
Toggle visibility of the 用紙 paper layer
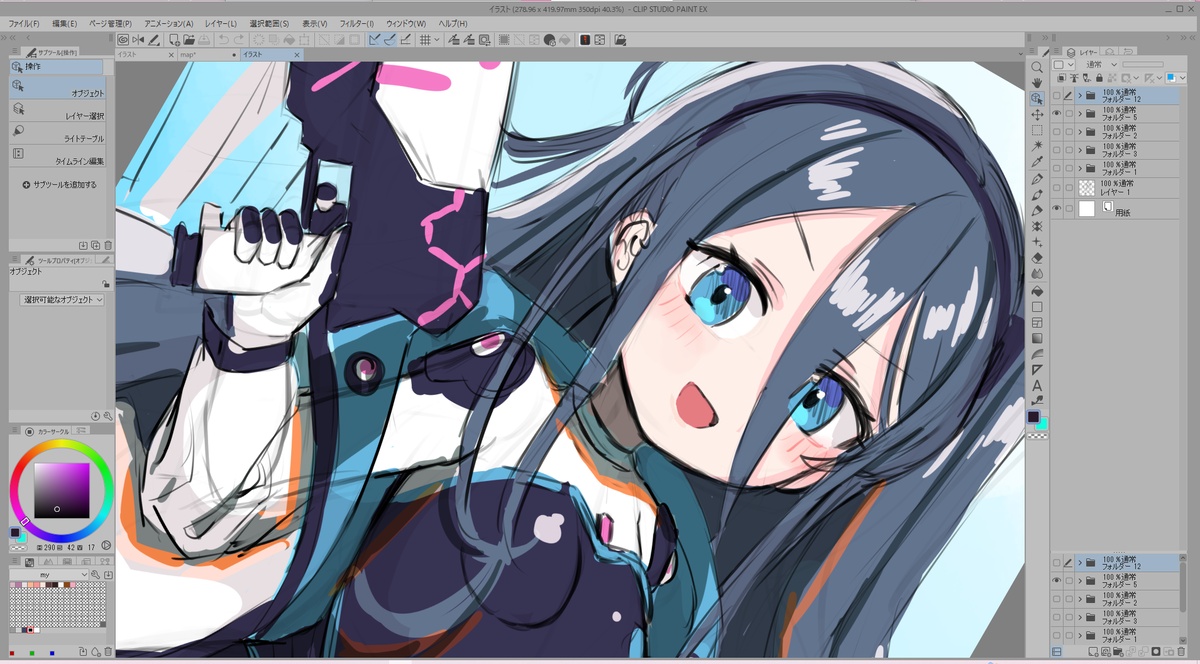[1056, 209]
